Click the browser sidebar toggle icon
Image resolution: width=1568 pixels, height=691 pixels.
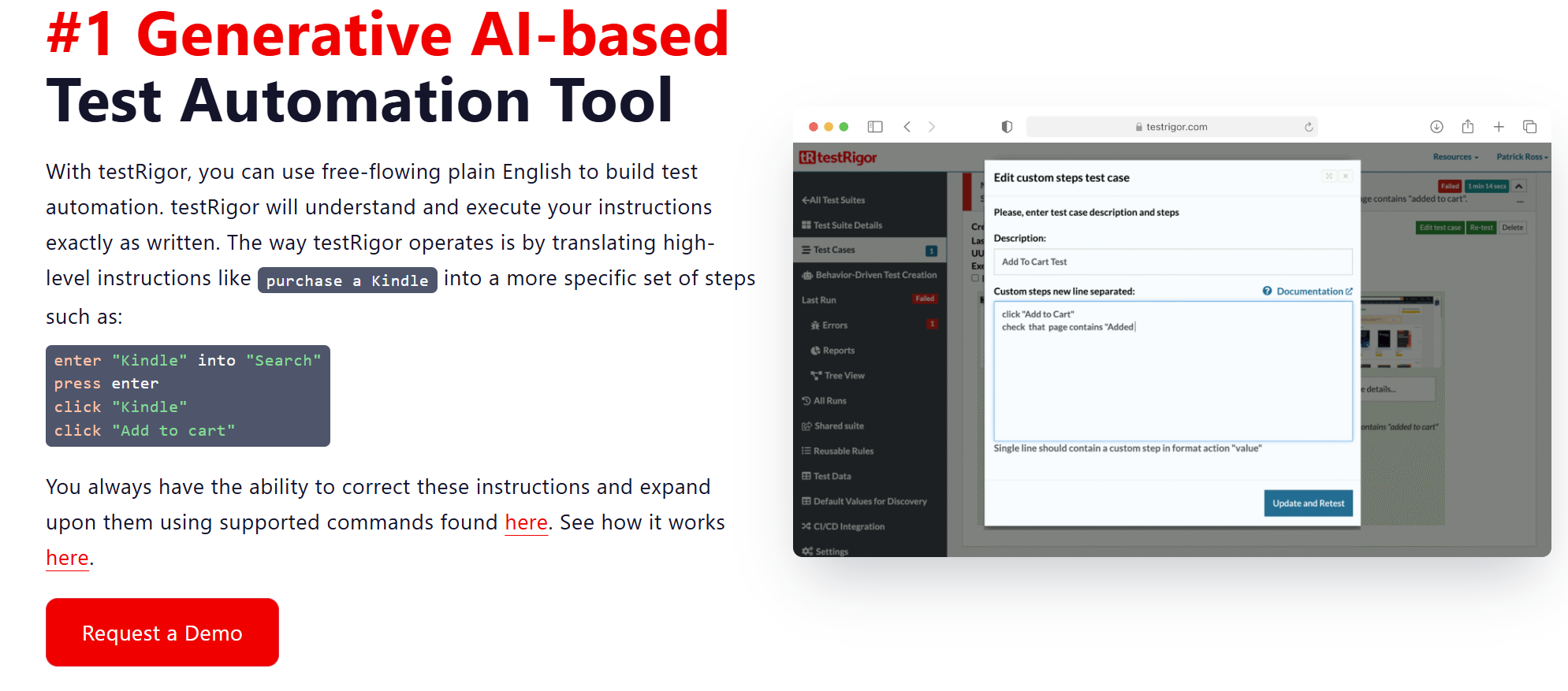[875, 127]
